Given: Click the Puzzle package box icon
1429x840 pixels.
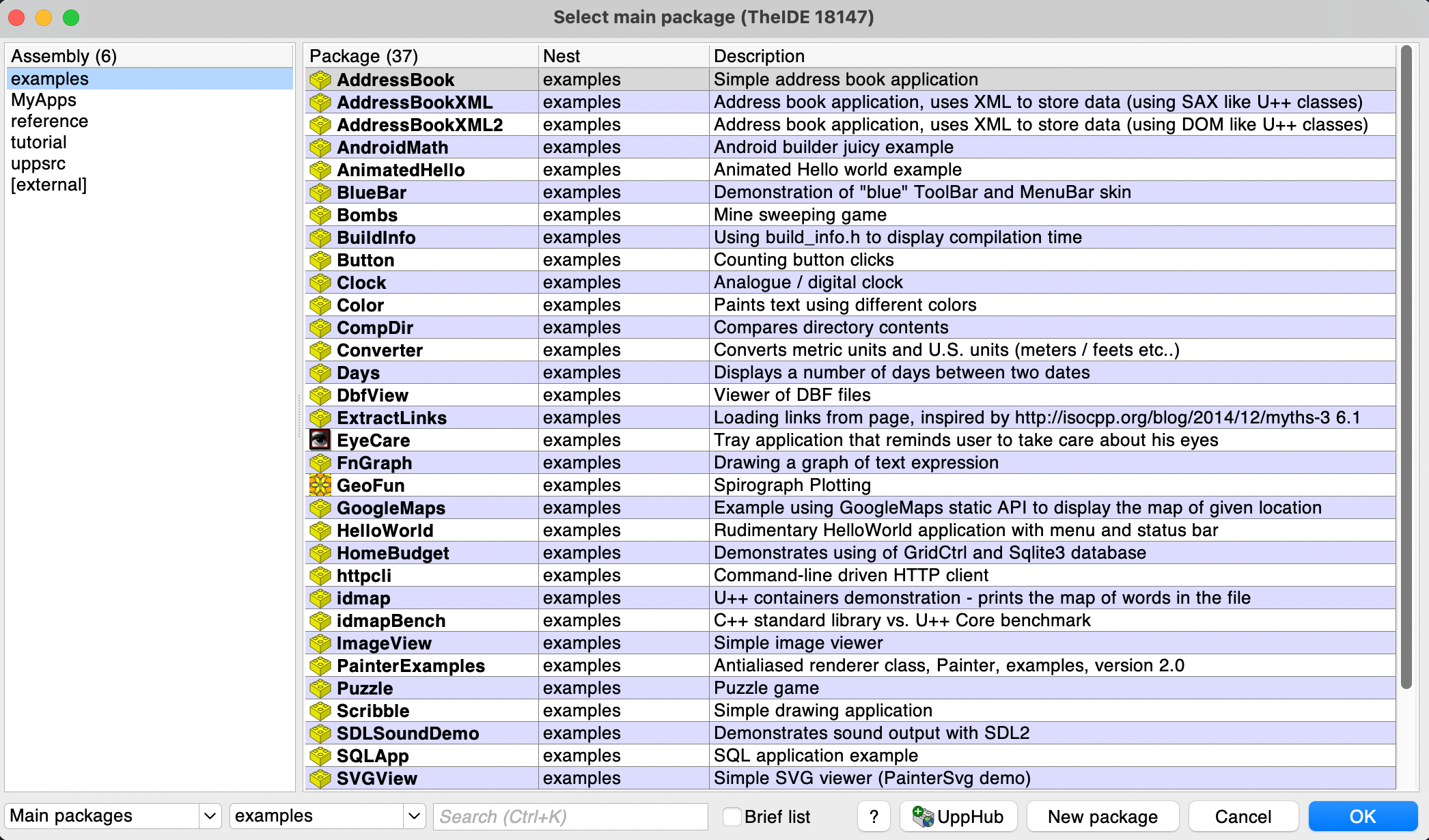Looking at the screenshot, I should click(x=320, y=688).
